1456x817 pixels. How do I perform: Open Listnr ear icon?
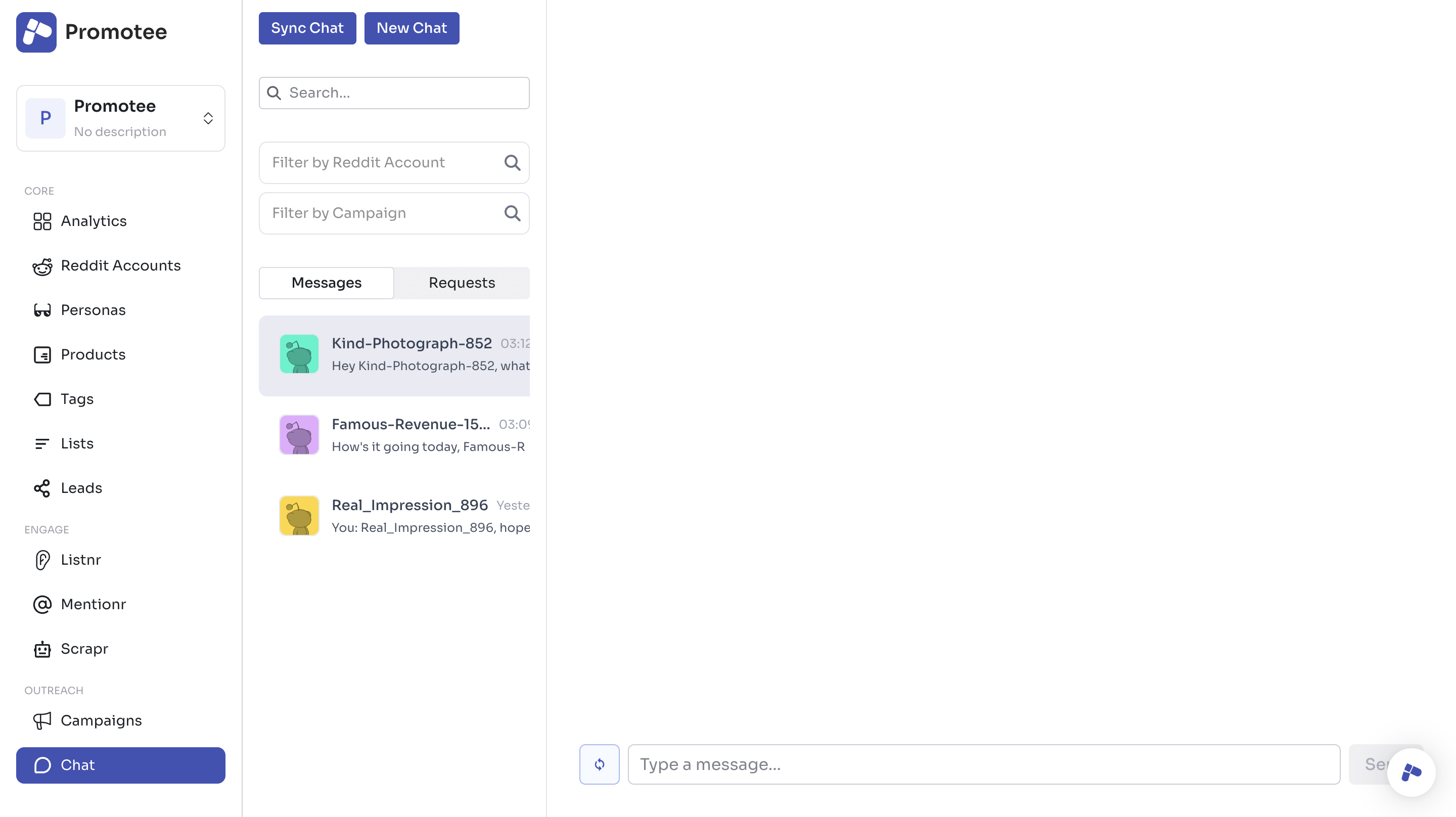click(x=42, y=560)
